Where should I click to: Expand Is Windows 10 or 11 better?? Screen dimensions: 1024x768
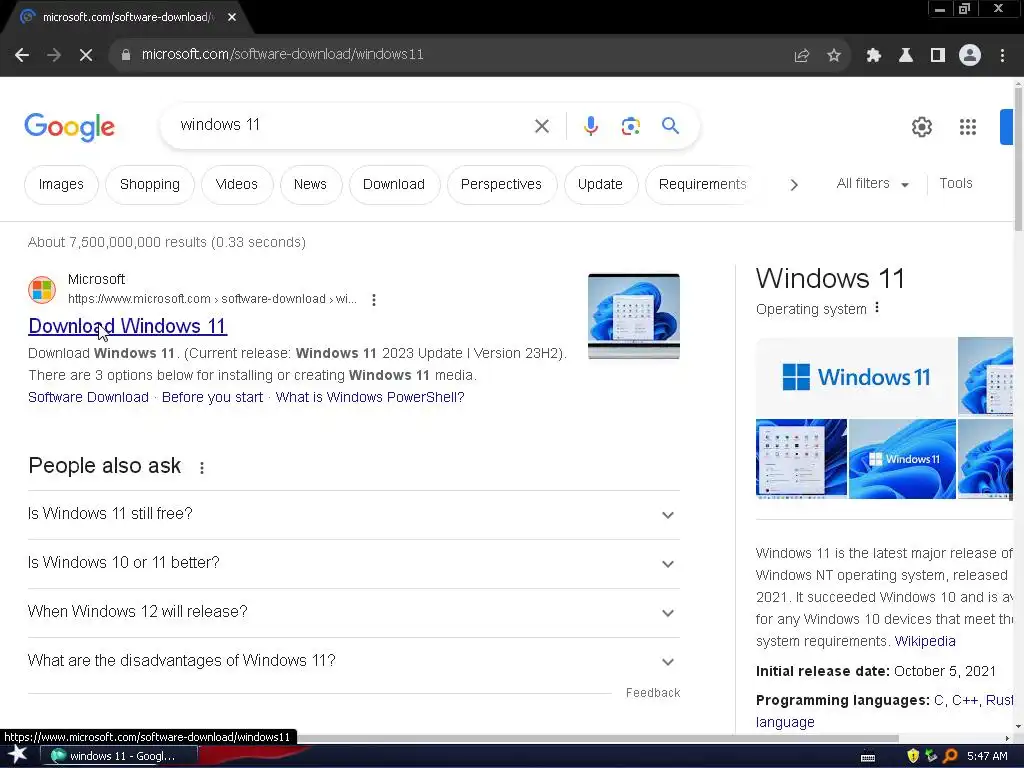coord(353,564)
